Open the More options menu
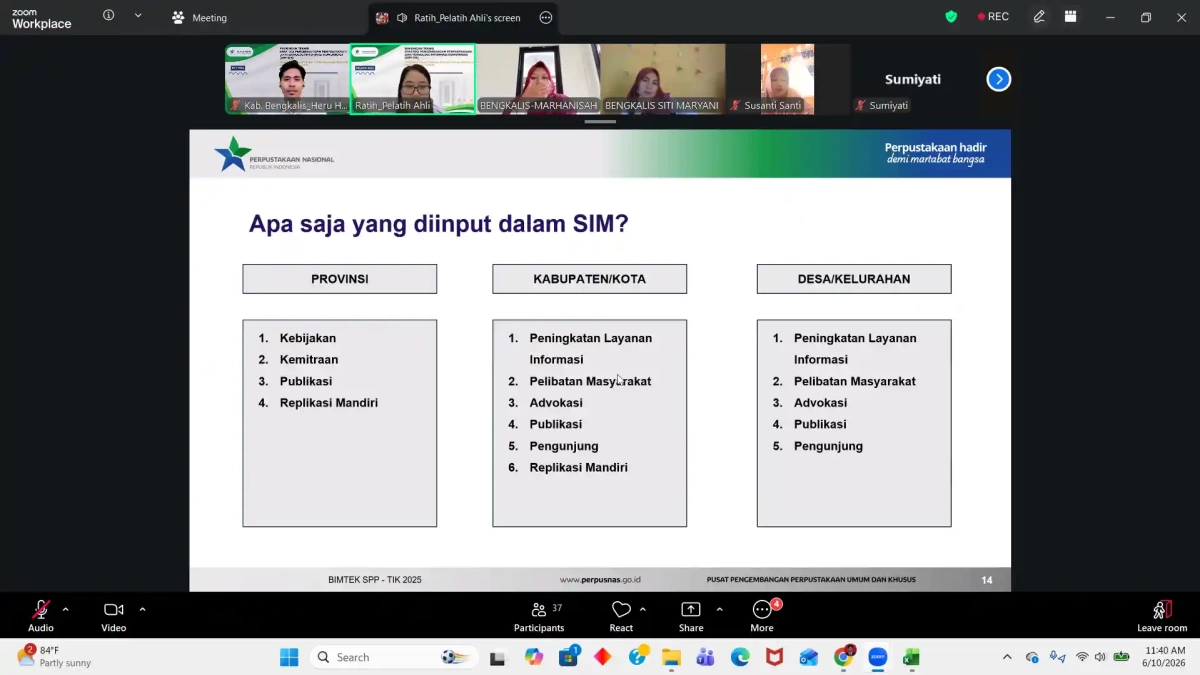 pos(762,616)
